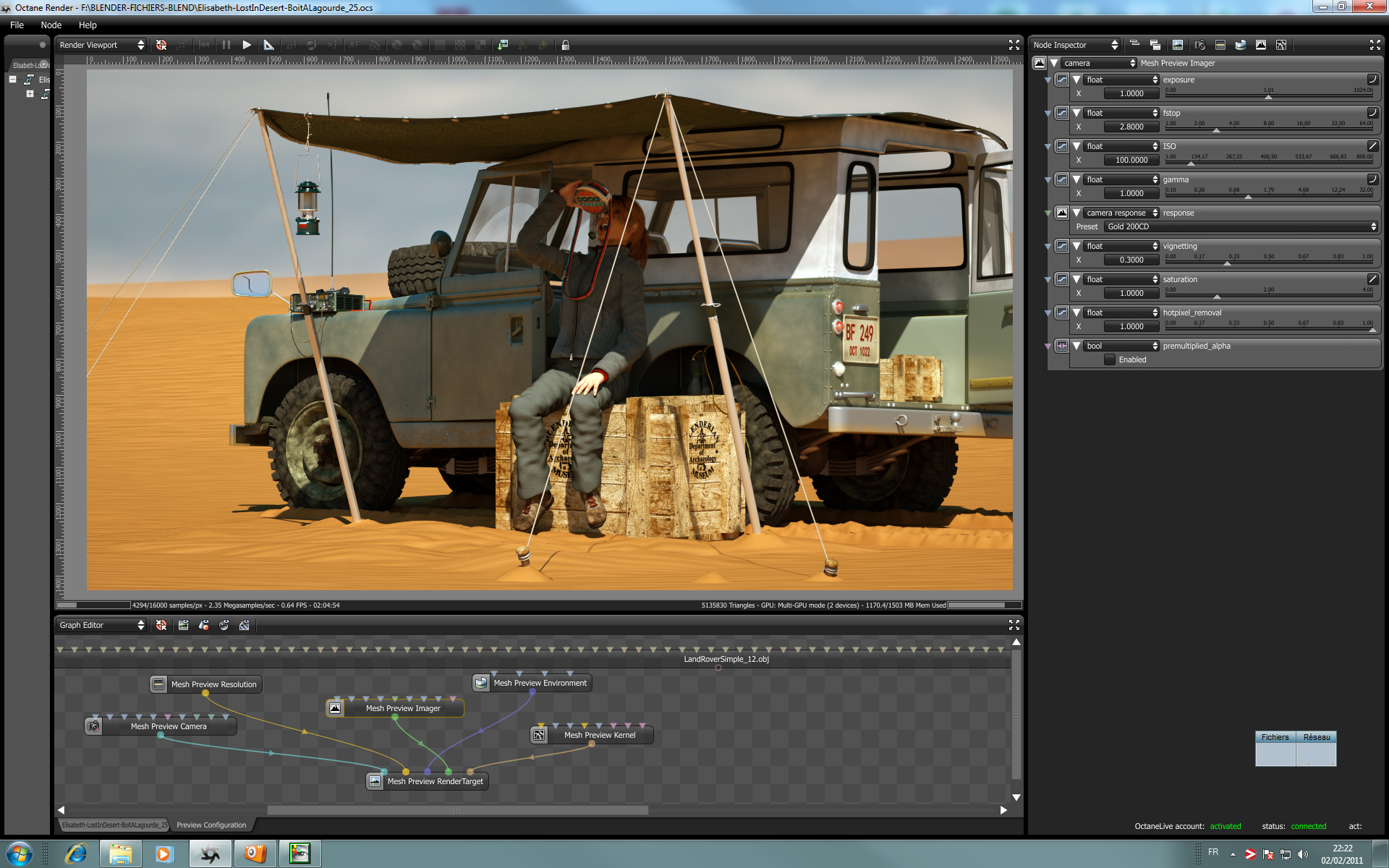Open the Gold 200CD response preset dropdown
This screenshot has width=1389, height=868.
point(1241,226)
